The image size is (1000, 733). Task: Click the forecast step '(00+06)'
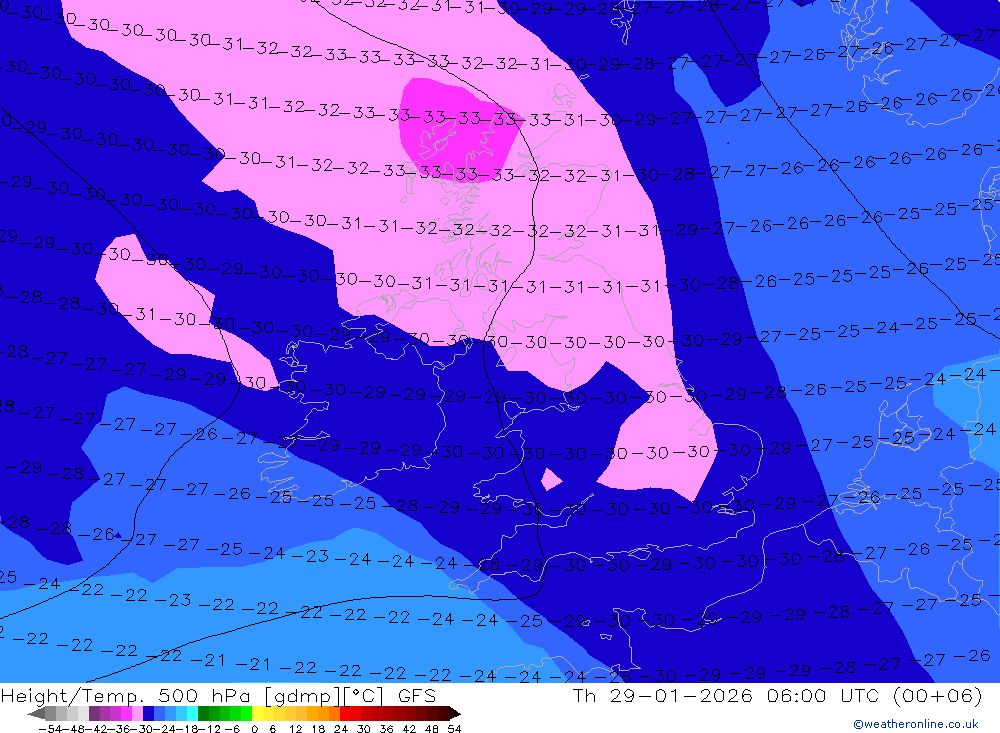pyautogui.click(x=938, y=695)
